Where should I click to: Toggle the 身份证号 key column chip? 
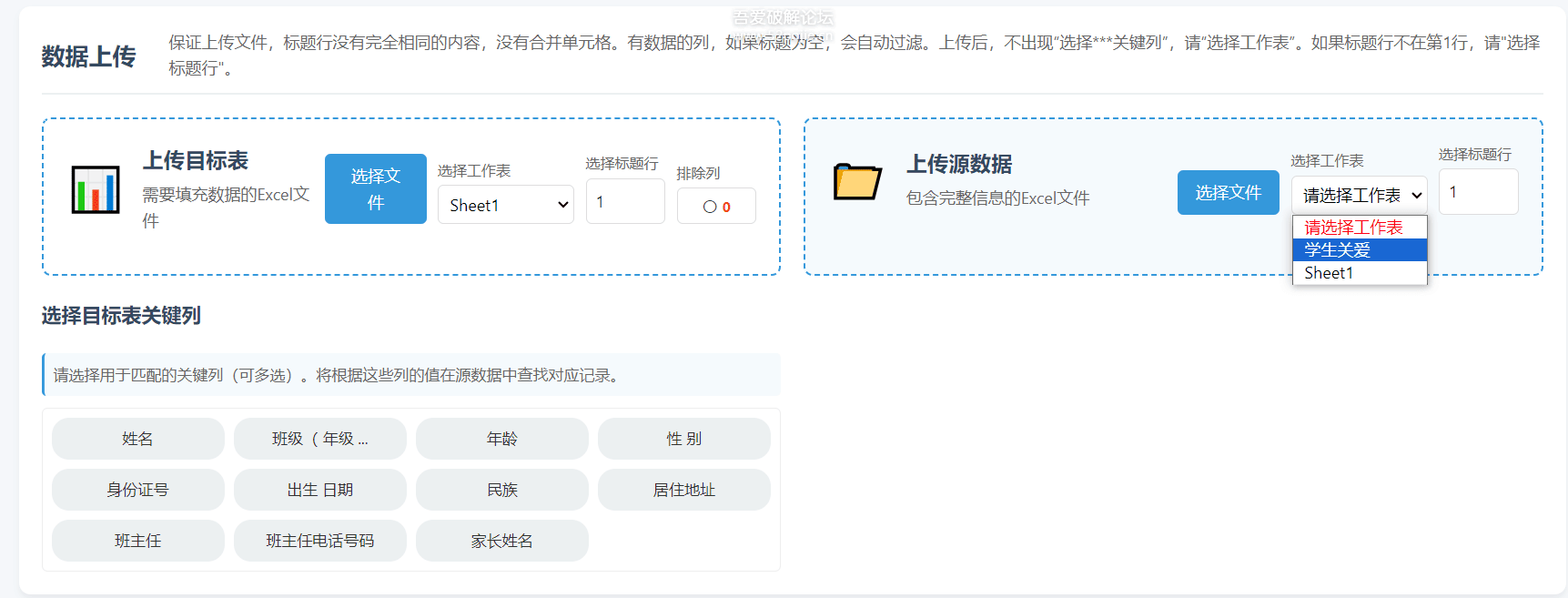[138, 490]
